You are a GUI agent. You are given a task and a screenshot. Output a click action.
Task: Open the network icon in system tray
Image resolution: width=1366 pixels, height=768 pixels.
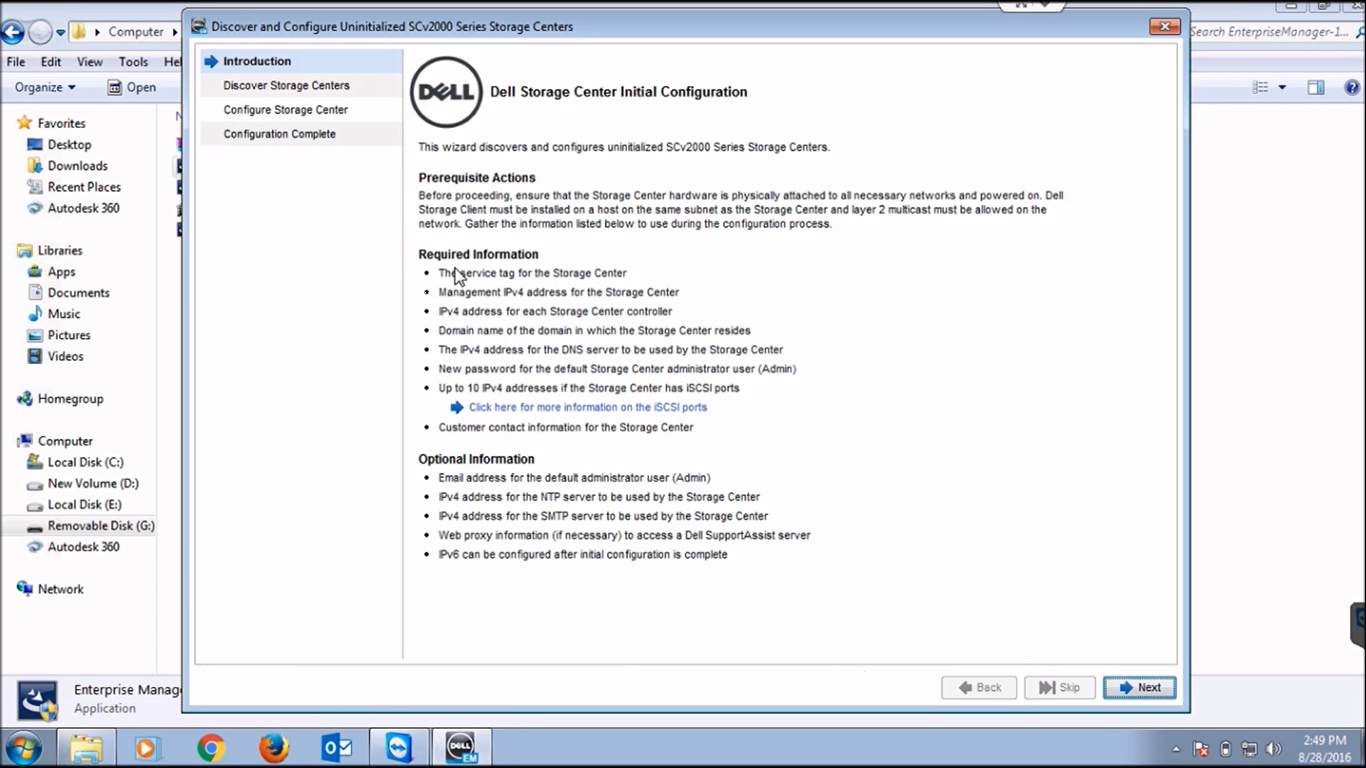click(x=1250, y=747)
